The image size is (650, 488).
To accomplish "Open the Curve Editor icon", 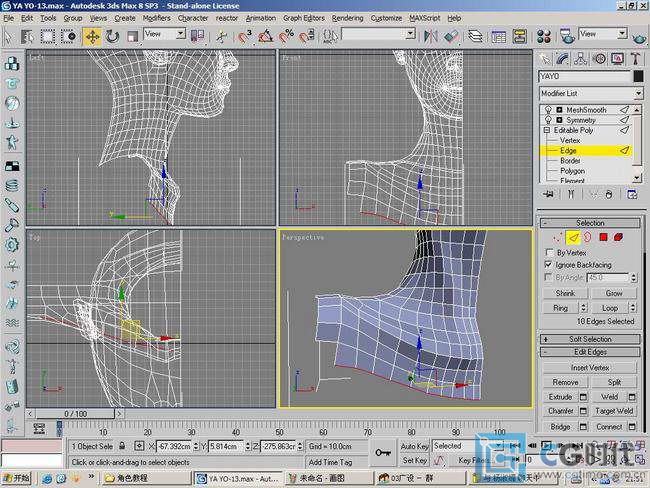I will point(498,36).
